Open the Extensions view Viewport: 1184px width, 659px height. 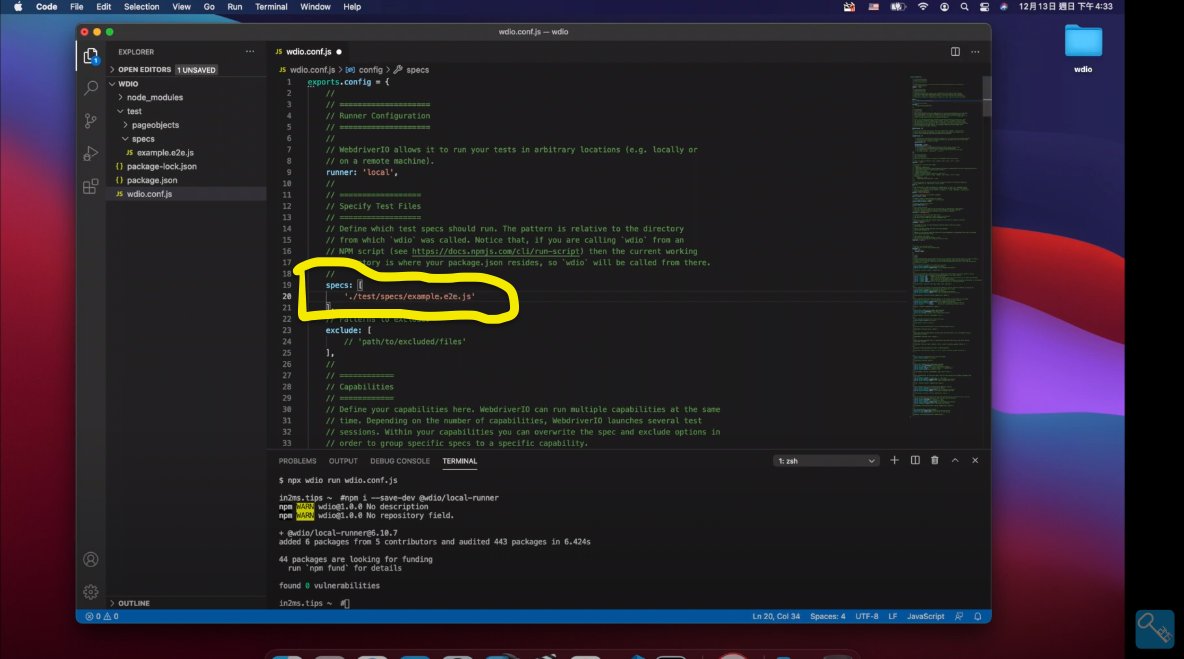(91, 186)
